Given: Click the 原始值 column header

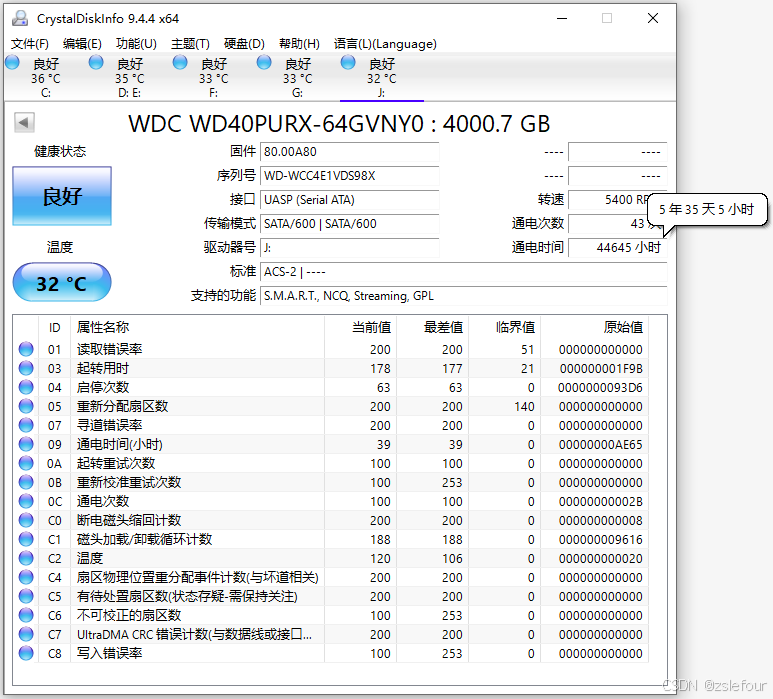Looking at the screenshot, I should click(x=595, y=327).
